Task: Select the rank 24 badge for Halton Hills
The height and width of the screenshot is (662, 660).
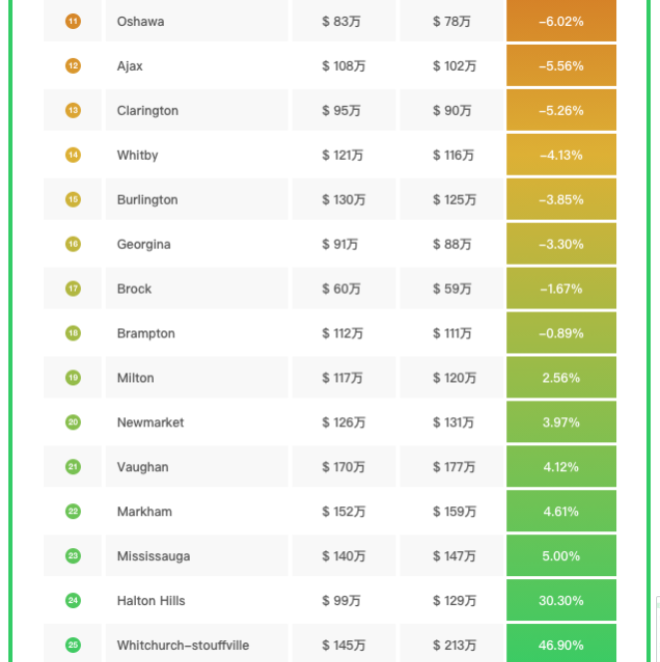Action: point(73,600)
